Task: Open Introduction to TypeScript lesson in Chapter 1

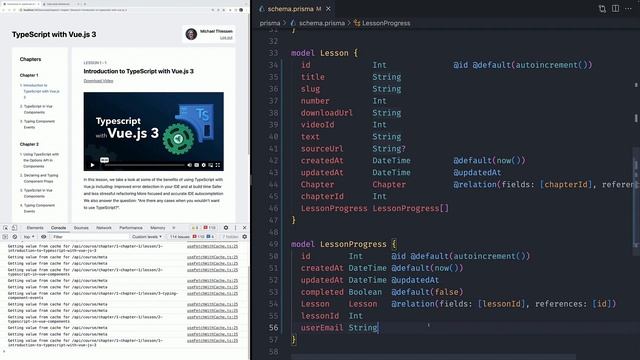Action: point(41,91)
